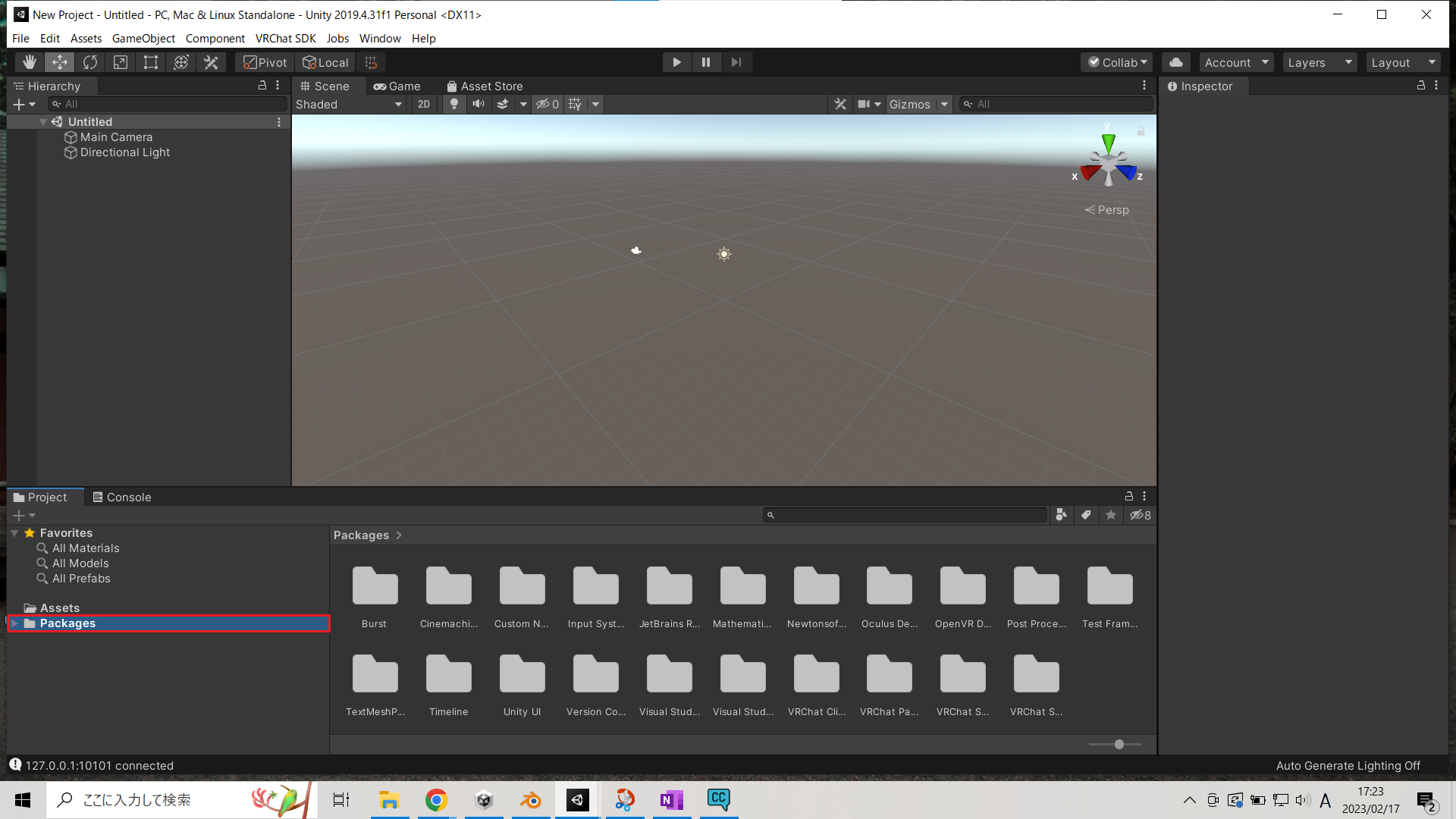Open the VRChat SDK menu
1456x819 pixels.
coord(286,38)
